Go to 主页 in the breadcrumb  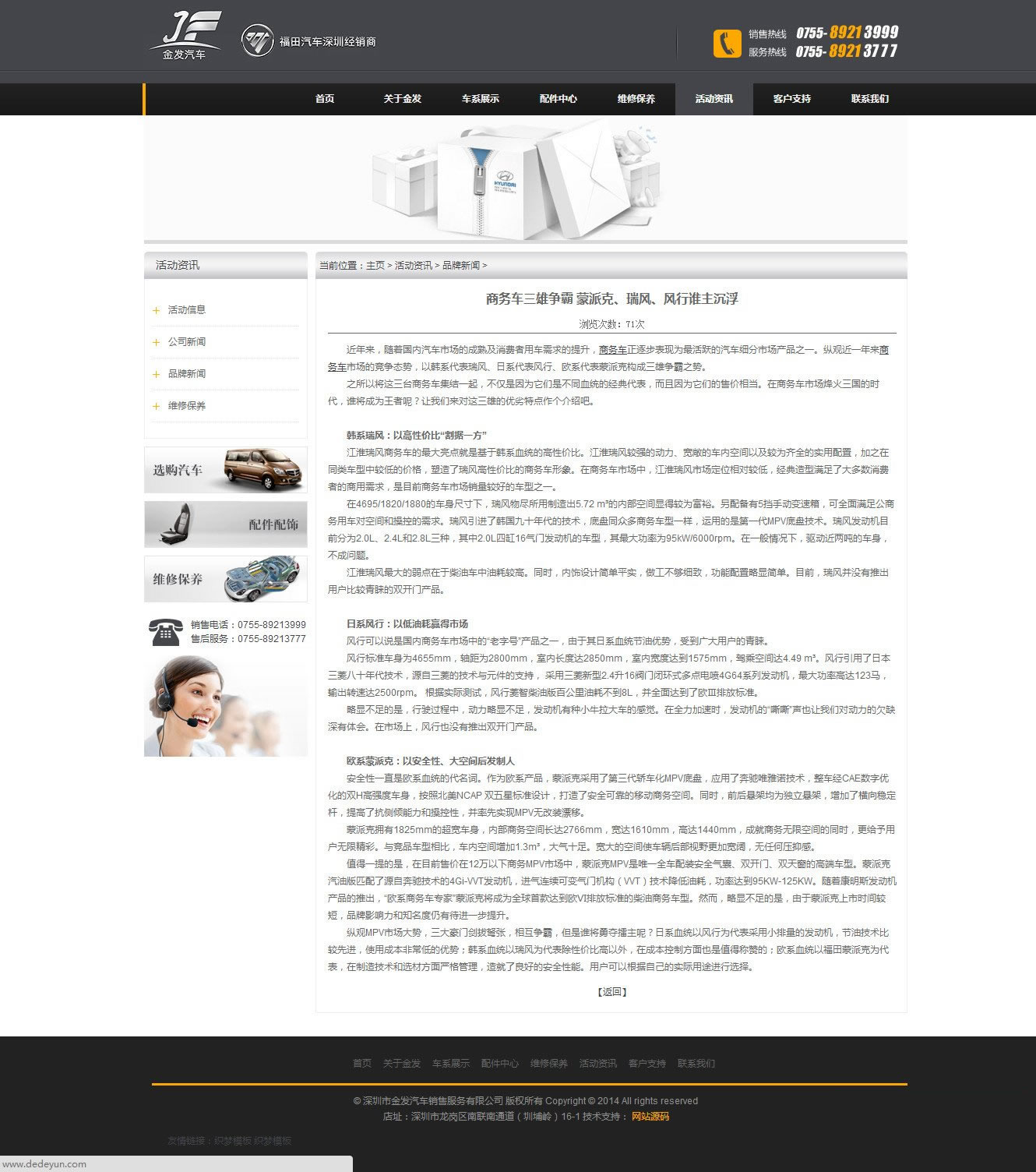(375, 266)
